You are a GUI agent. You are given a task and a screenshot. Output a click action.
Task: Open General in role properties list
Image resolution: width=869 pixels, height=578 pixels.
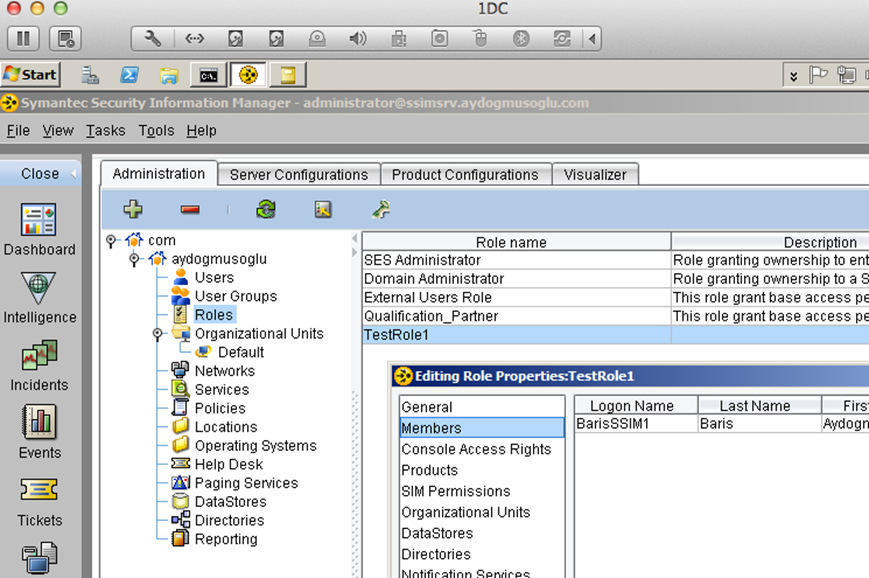click(482, 407)
